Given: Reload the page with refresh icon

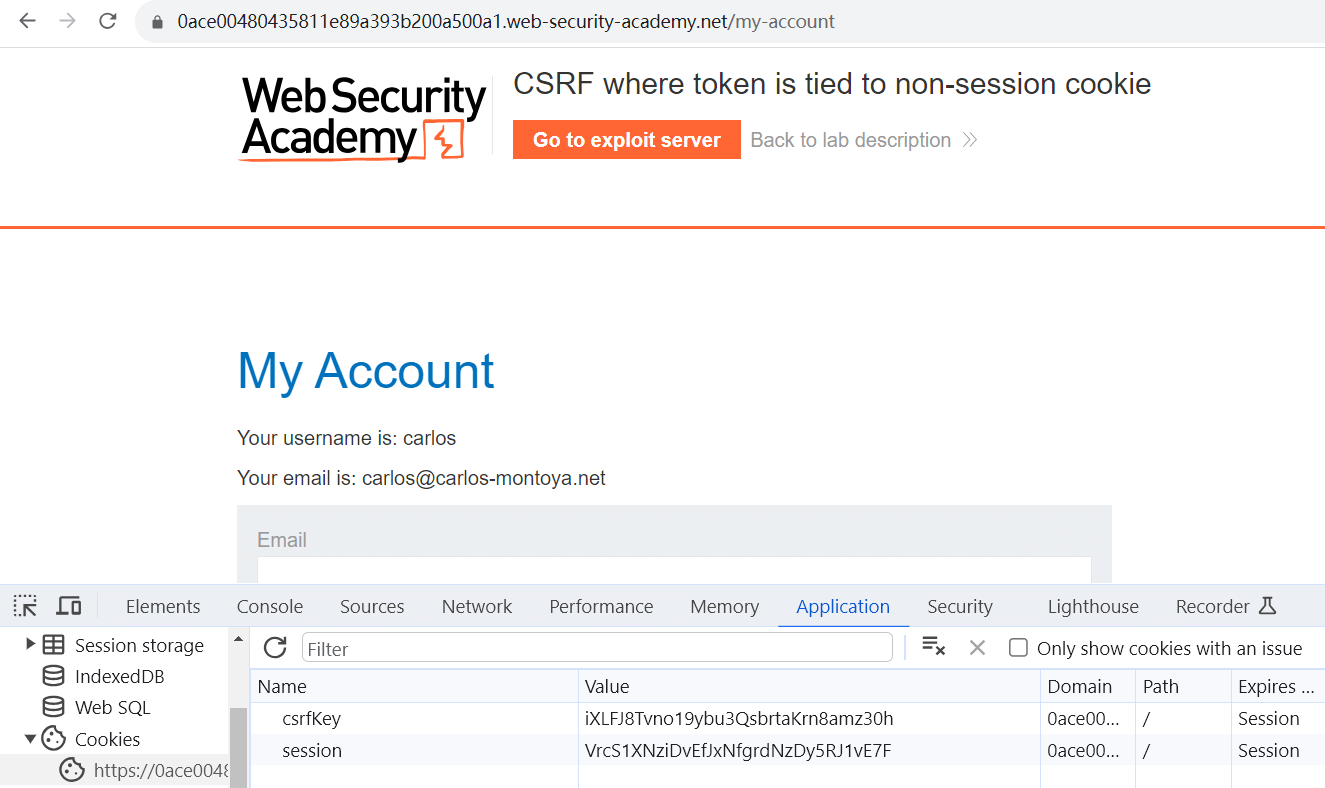Looking at the screenshot, I should tap(108, 21).
